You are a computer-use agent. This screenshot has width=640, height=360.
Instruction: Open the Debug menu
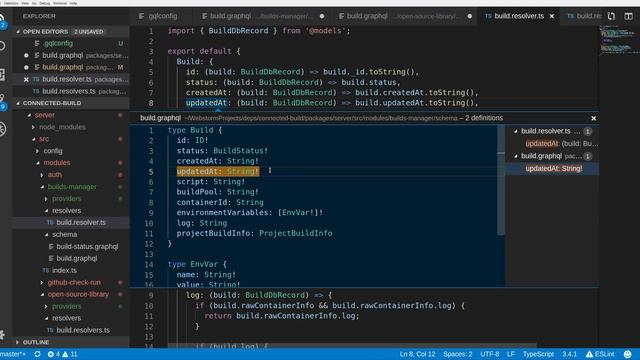coord(44,3)
